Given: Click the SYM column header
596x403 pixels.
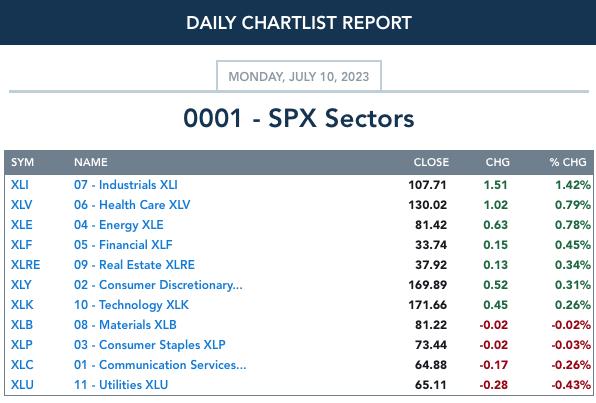Looking at the screenshot, I should point(22,162).
